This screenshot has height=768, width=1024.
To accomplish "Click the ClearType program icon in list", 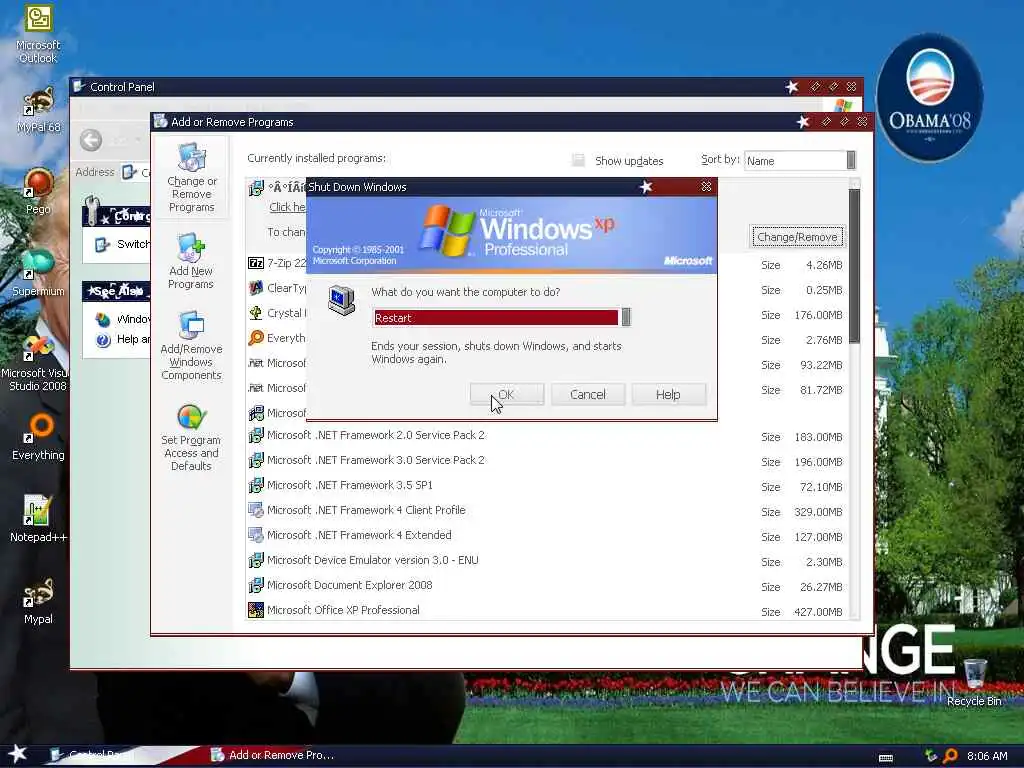I will [256, 288].
